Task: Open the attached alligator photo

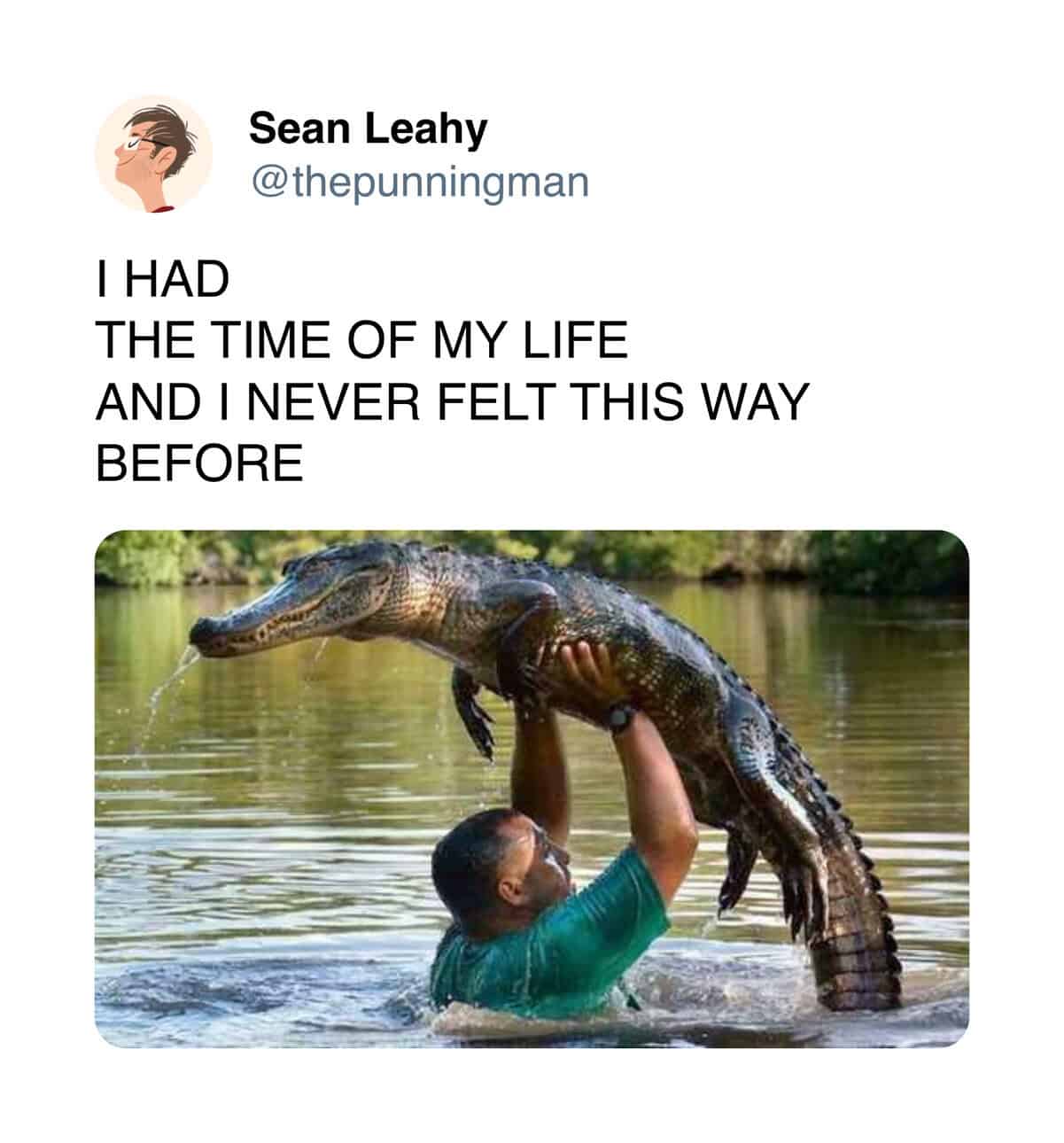Action: tap(532, 789)
